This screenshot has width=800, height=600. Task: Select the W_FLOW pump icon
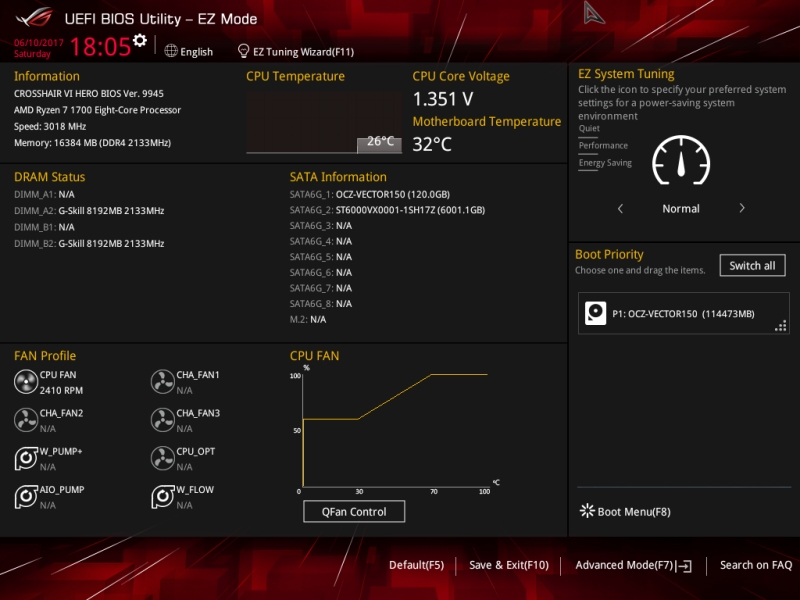click(163, 496)
